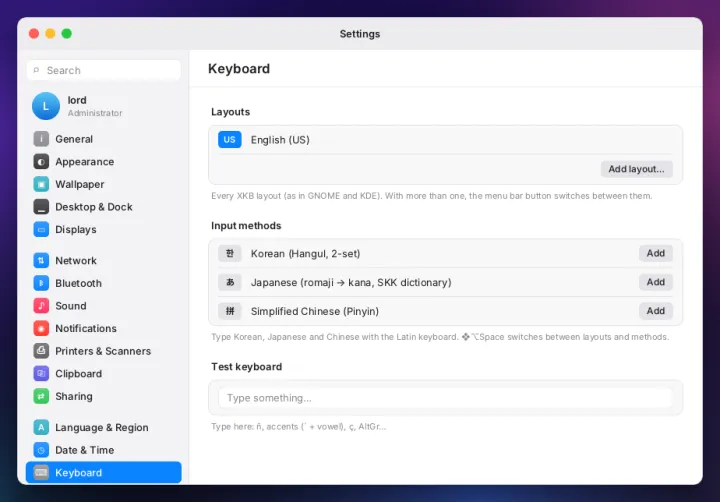Click the Clipboard sidebar icon
Screen dimensions: 720x502
41,373
